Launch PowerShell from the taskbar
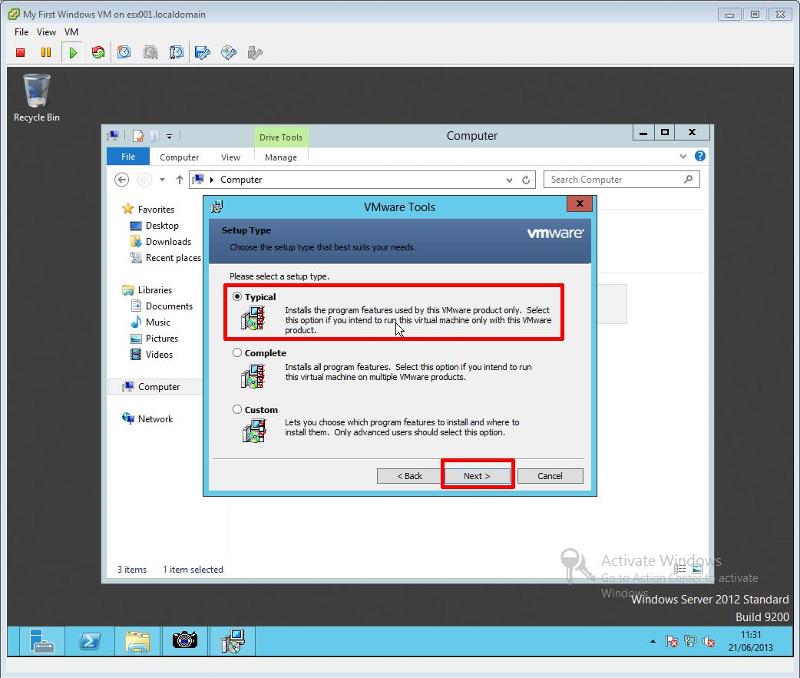 [90, 641]
